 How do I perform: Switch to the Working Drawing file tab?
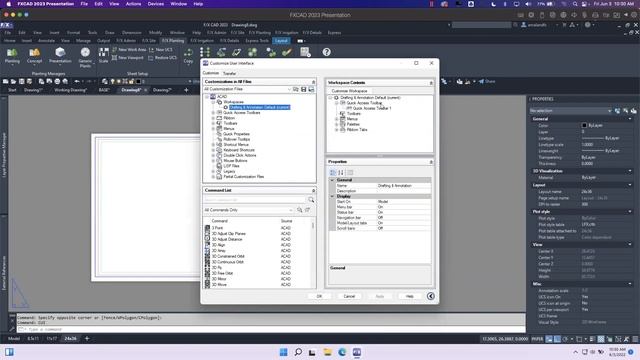click(71, 90)
